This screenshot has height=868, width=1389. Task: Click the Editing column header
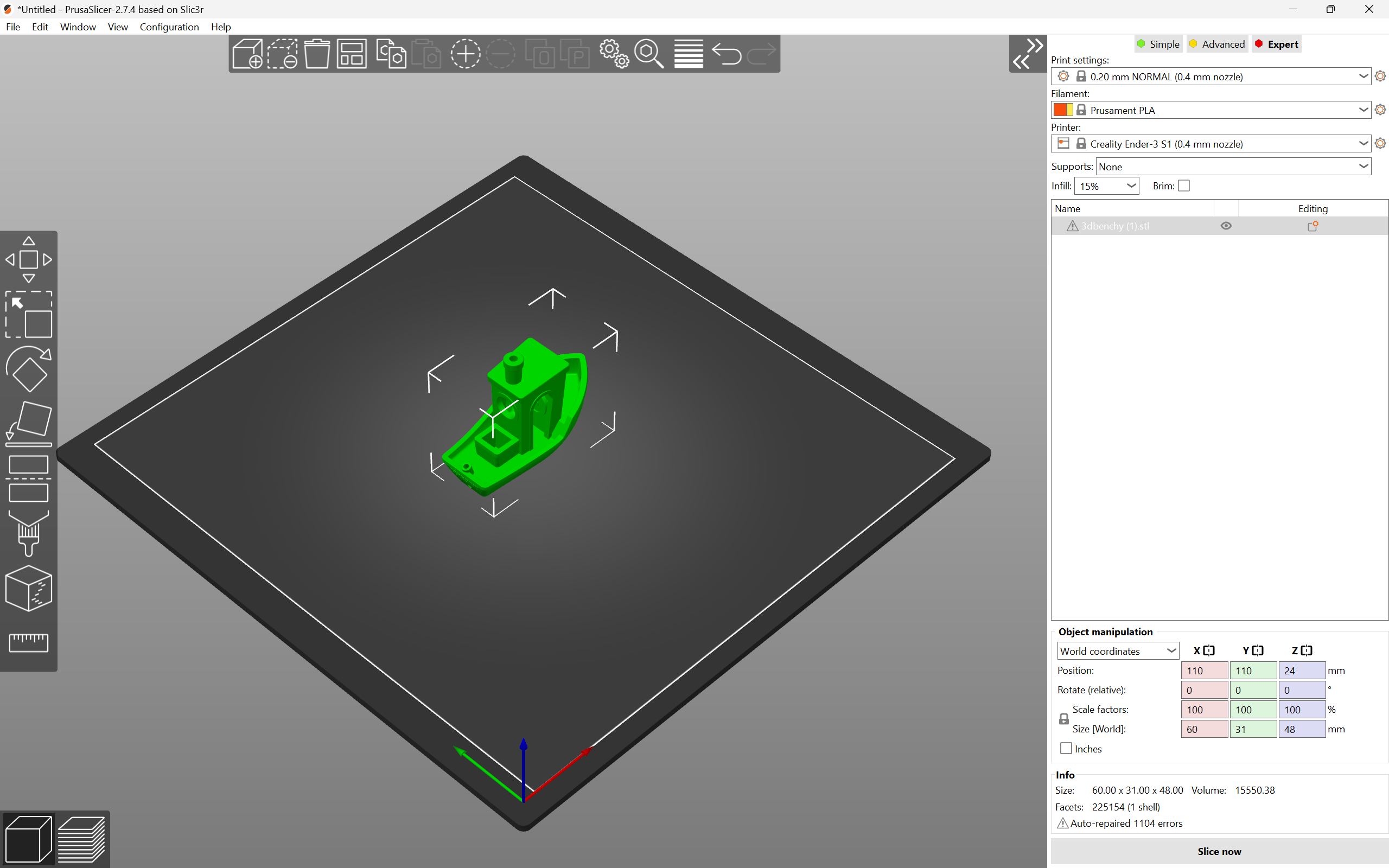click(1312, 208)
